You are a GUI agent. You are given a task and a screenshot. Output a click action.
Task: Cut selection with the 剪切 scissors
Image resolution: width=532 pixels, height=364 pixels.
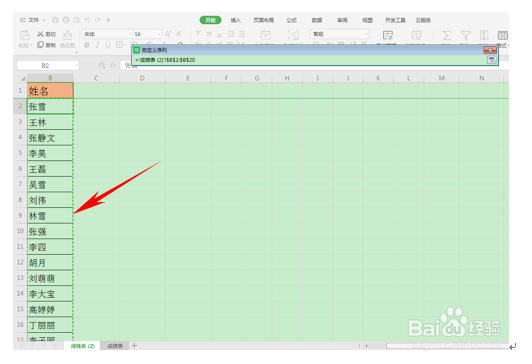(46, 34)
